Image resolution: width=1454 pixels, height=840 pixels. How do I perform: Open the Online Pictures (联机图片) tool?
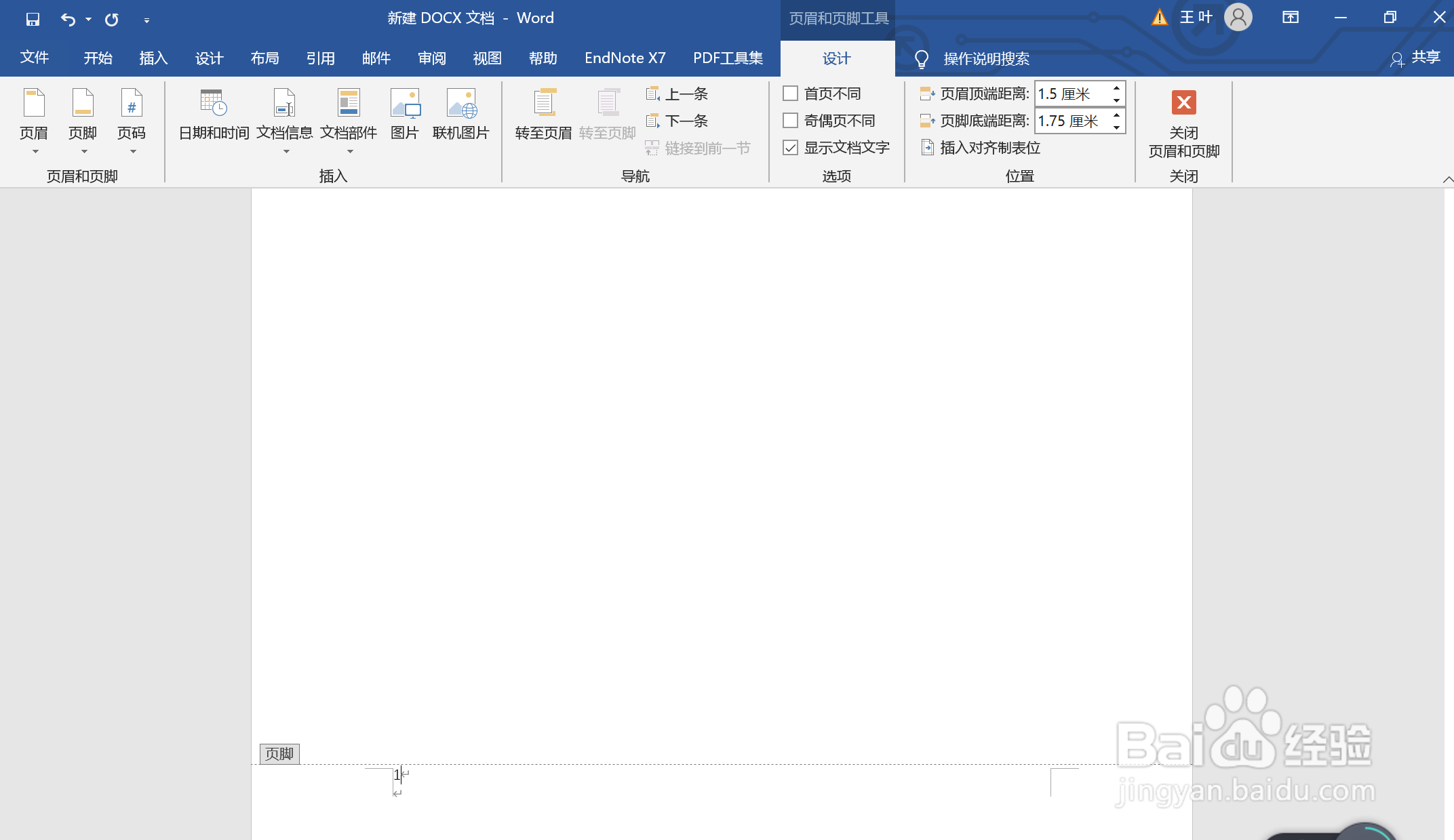pyautogui.click(x=461, y=103)
